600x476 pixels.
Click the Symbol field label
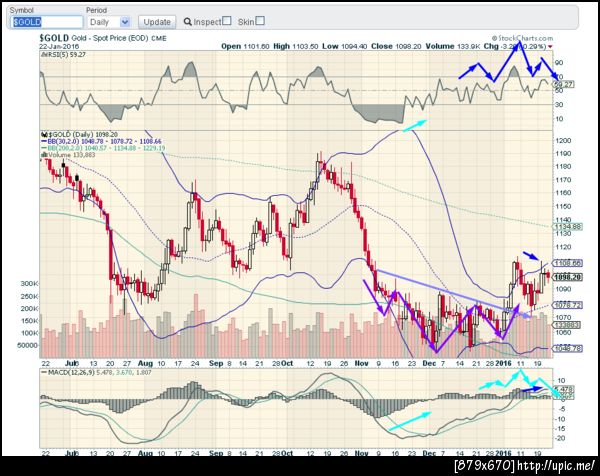22,10
